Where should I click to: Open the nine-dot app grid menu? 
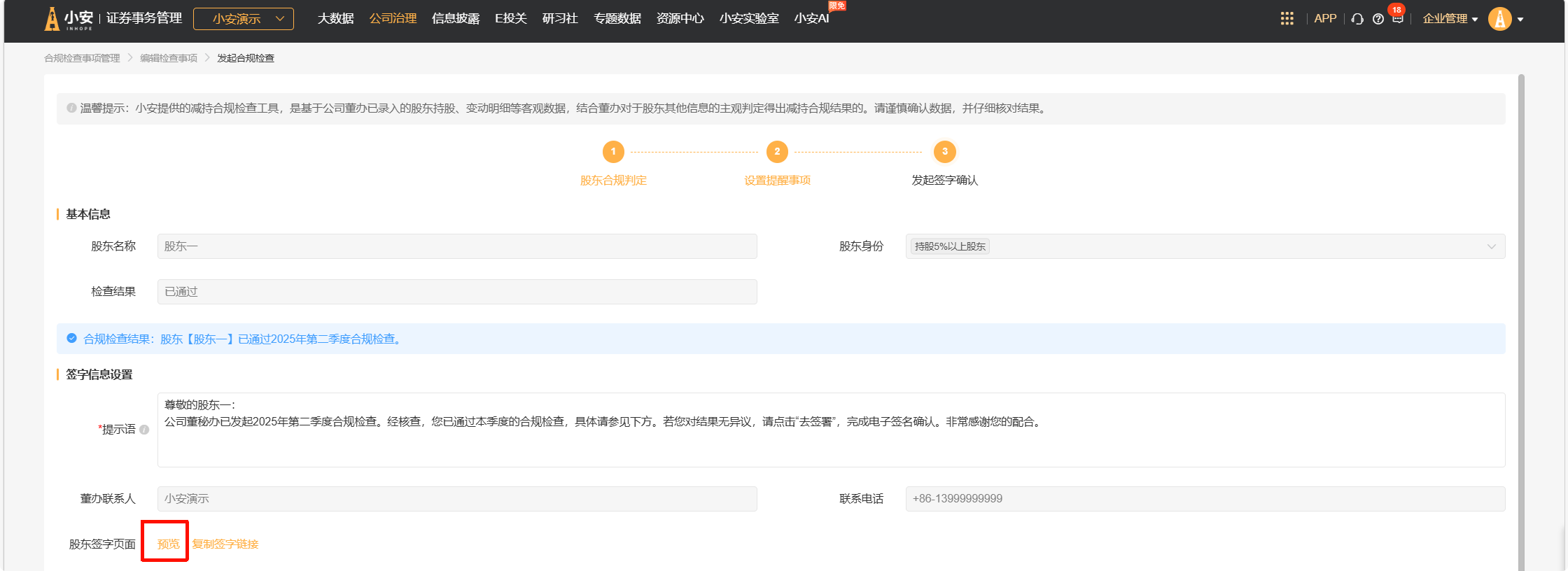pyautogui.click(x=1287, y=19)
